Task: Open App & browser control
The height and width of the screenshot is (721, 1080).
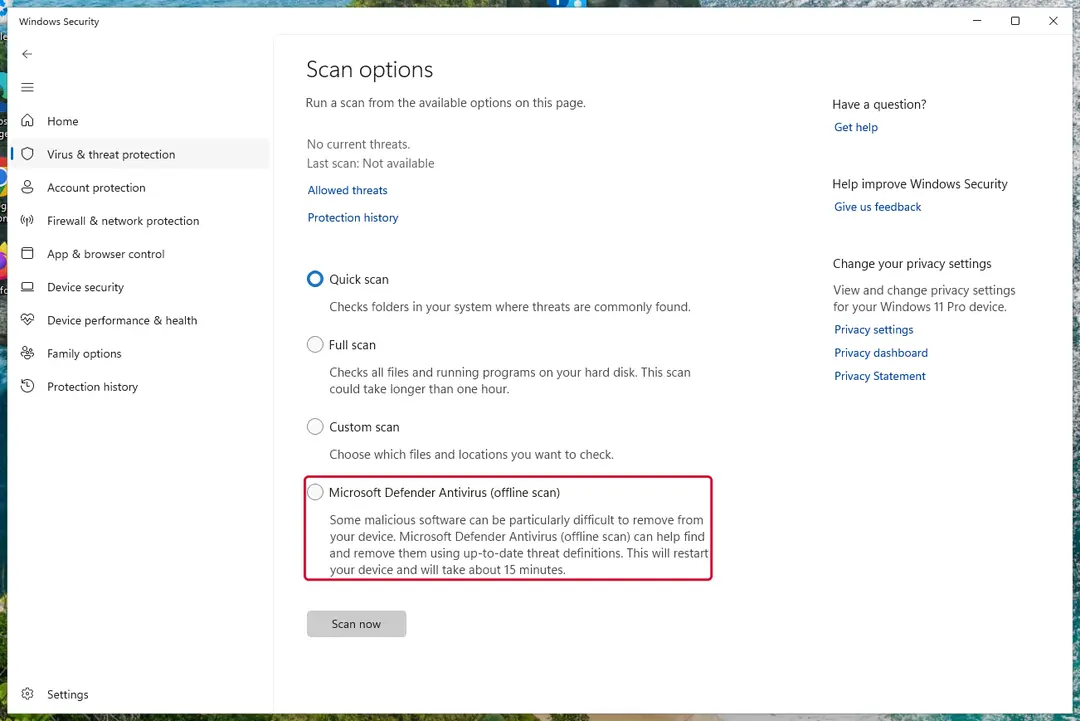Action: pos(141,253)
